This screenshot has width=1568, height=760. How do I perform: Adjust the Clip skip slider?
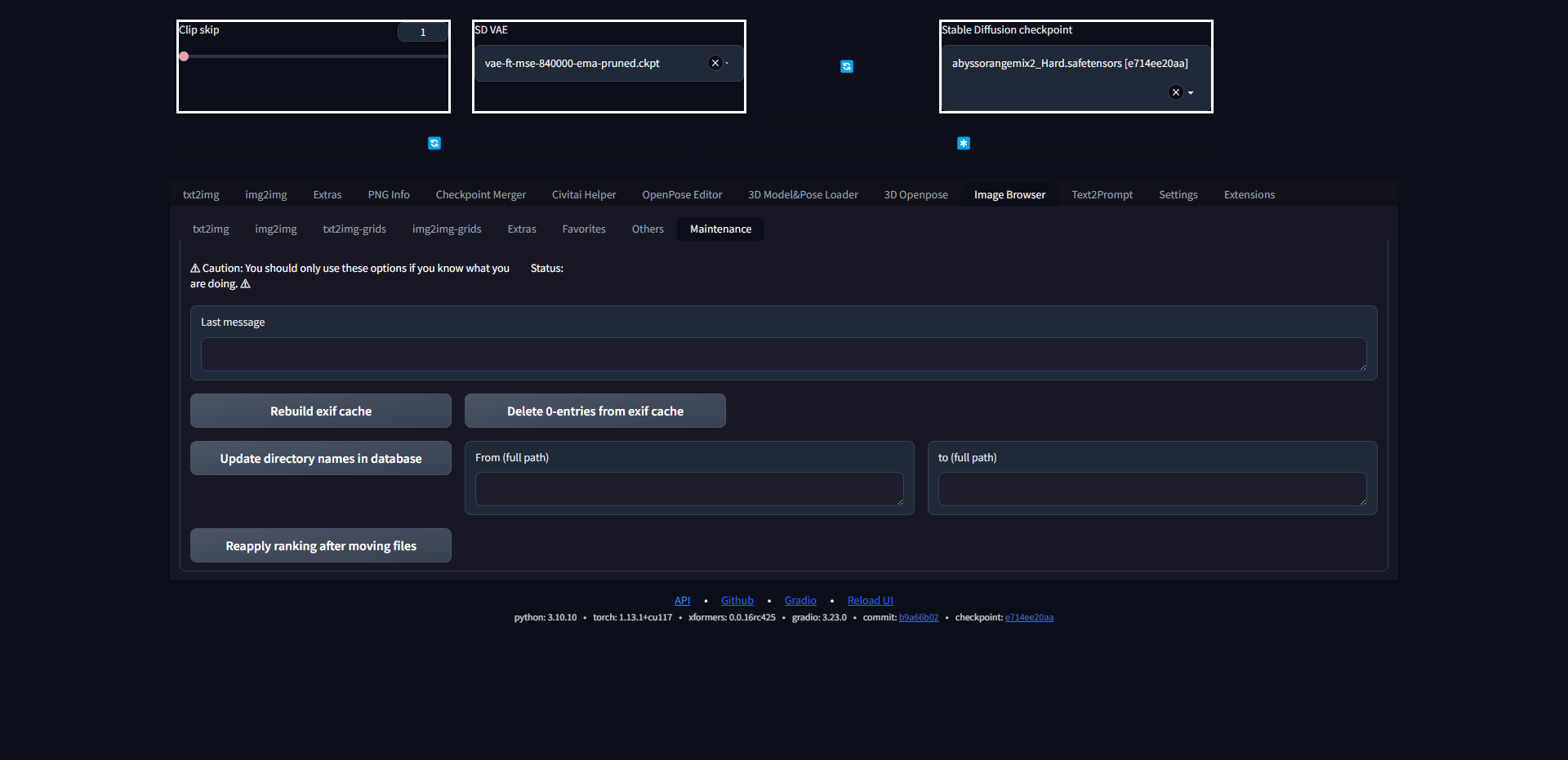click(x=184, y=56)
